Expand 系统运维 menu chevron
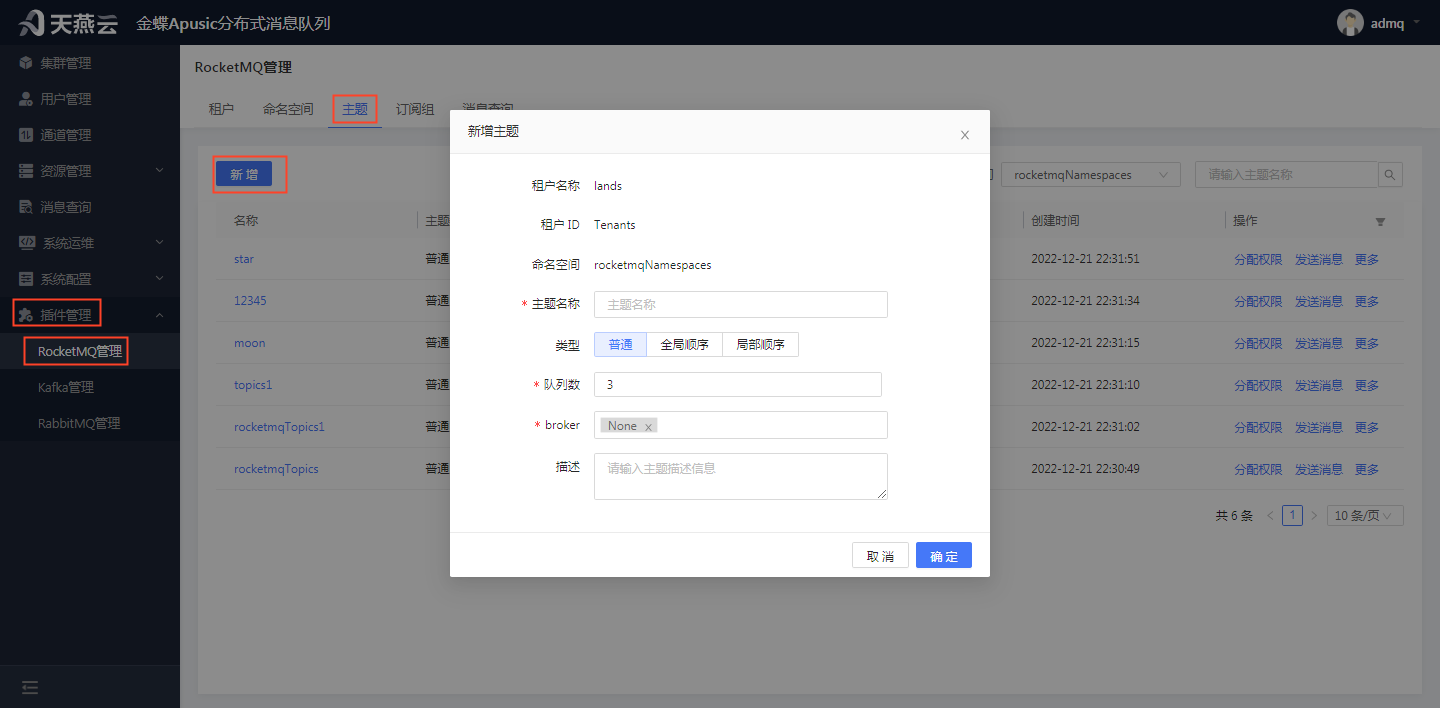The width and height of the screenshot is (1440, 708). (159, 243)
